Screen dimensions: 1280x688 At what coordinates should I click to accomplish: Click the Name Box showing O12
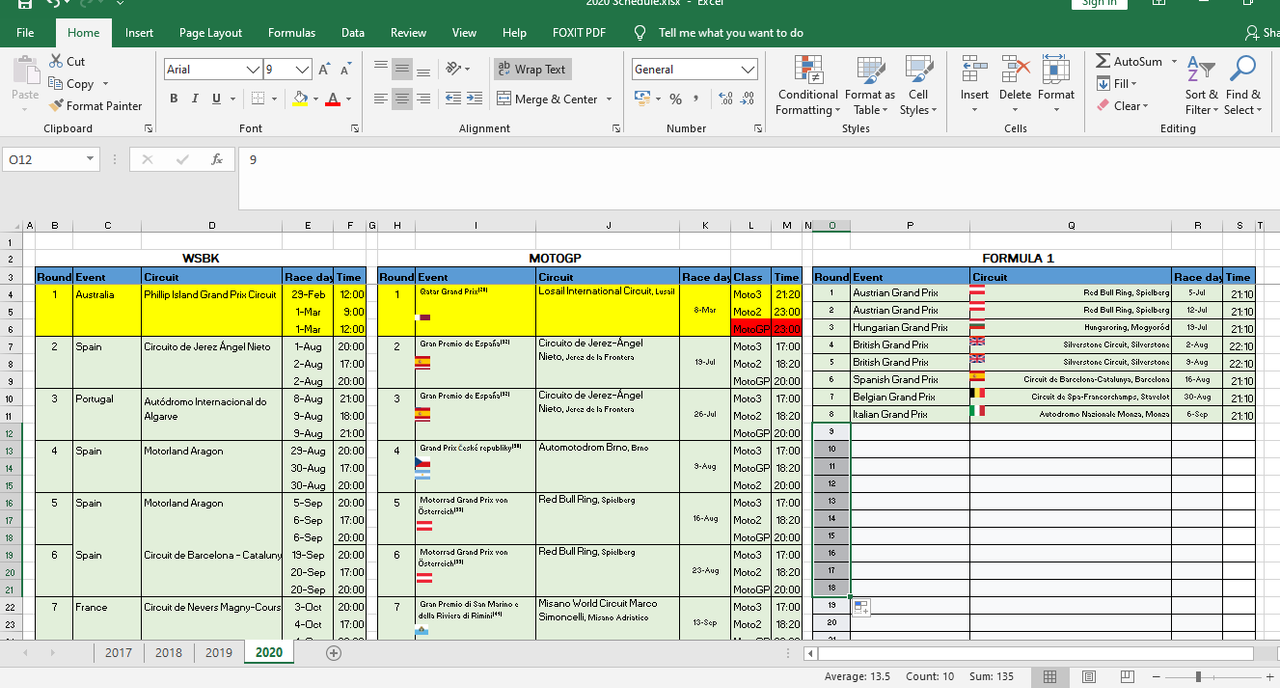click(x=50, y=159)
